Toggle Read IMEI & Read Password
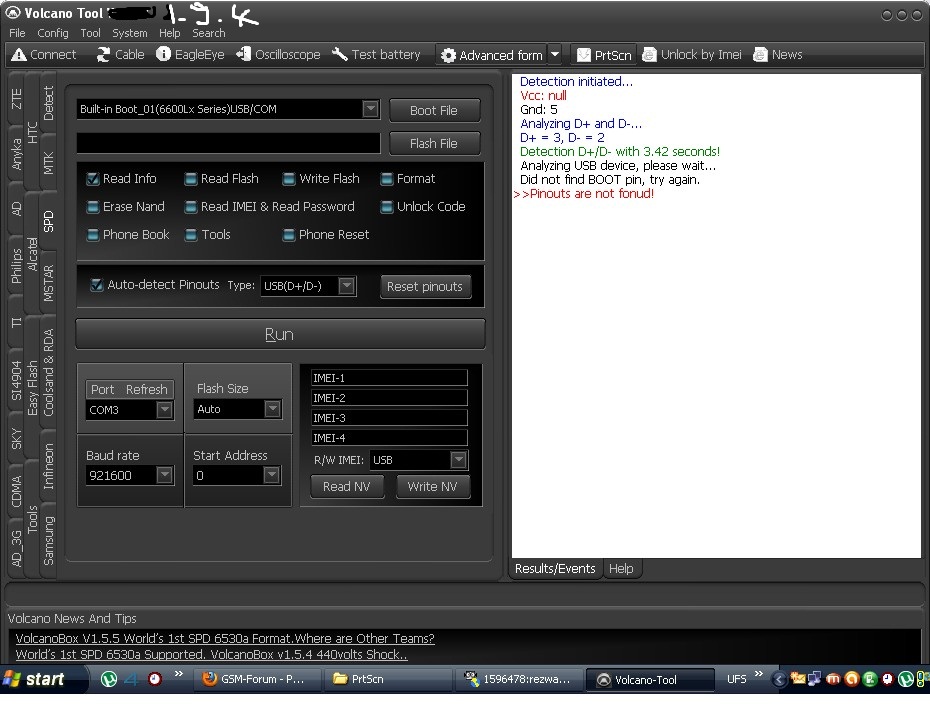 pyautogui.click(x=191, y=206)
